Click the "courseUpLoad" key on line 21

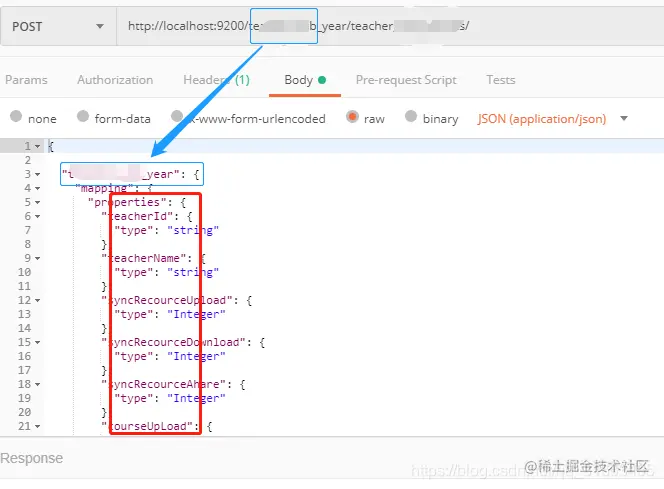coord(147,426)
